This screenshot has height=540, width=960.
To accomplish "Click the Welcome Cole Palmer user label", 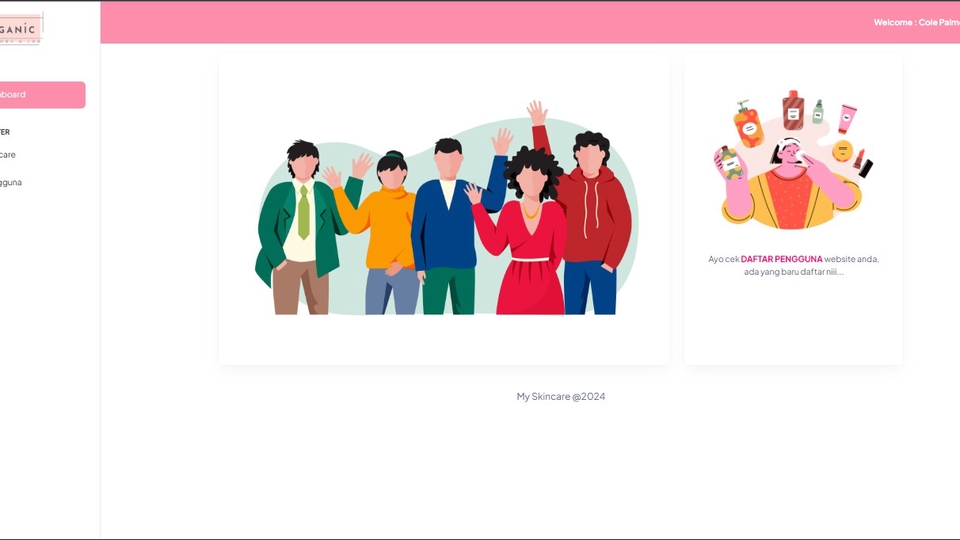I will point(915,22).
